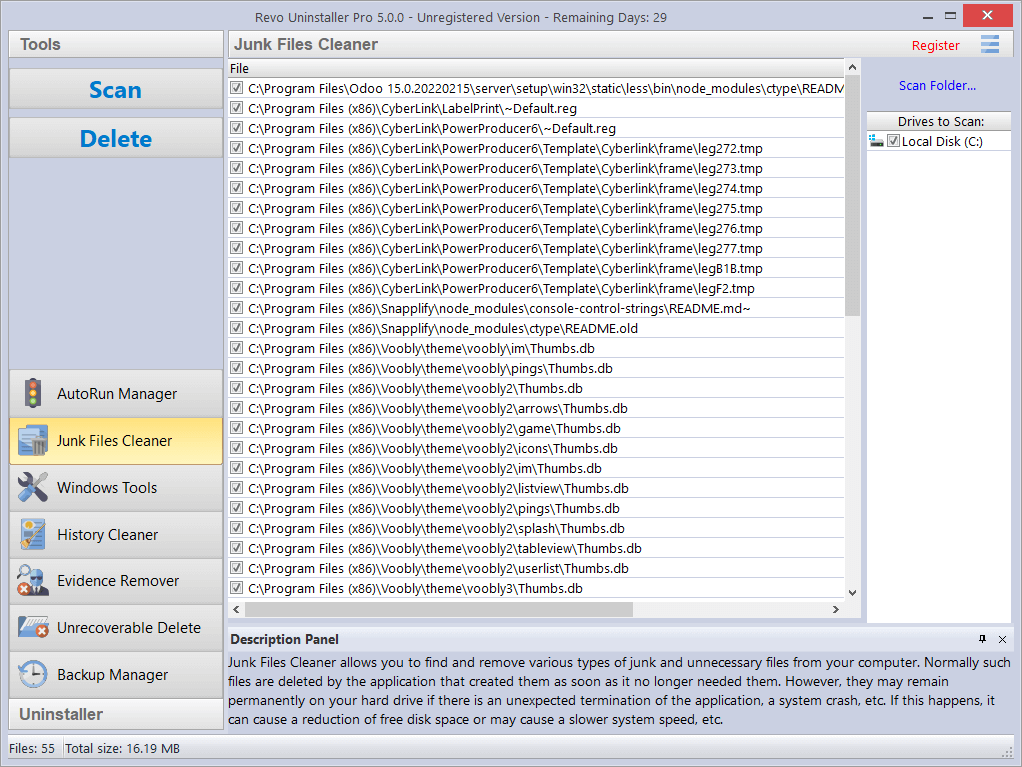The height and width of the screenshot is (767, 1022).
Task: Click the History Cleaner broom icon
Action: pyautogui.click(x=33, y=534)
